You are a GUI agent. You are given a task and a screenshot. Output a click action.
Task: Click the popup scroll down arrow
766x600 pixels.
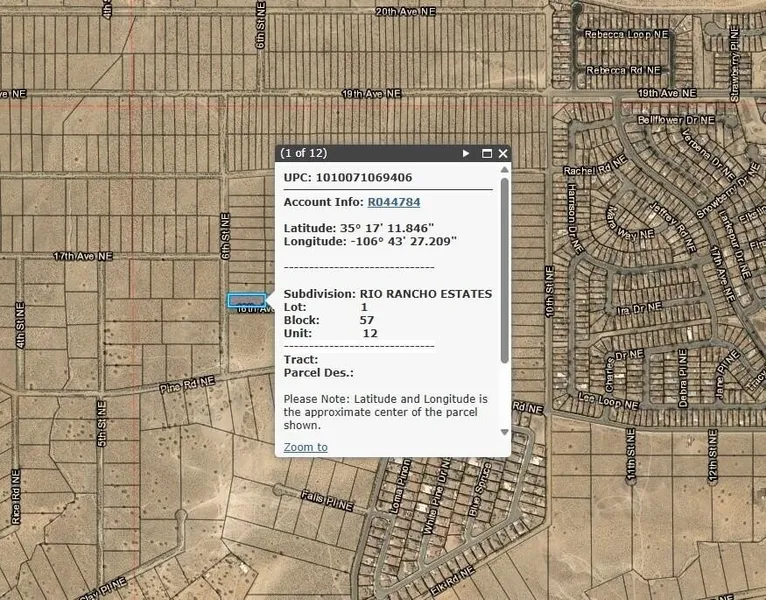coord(504,432)
